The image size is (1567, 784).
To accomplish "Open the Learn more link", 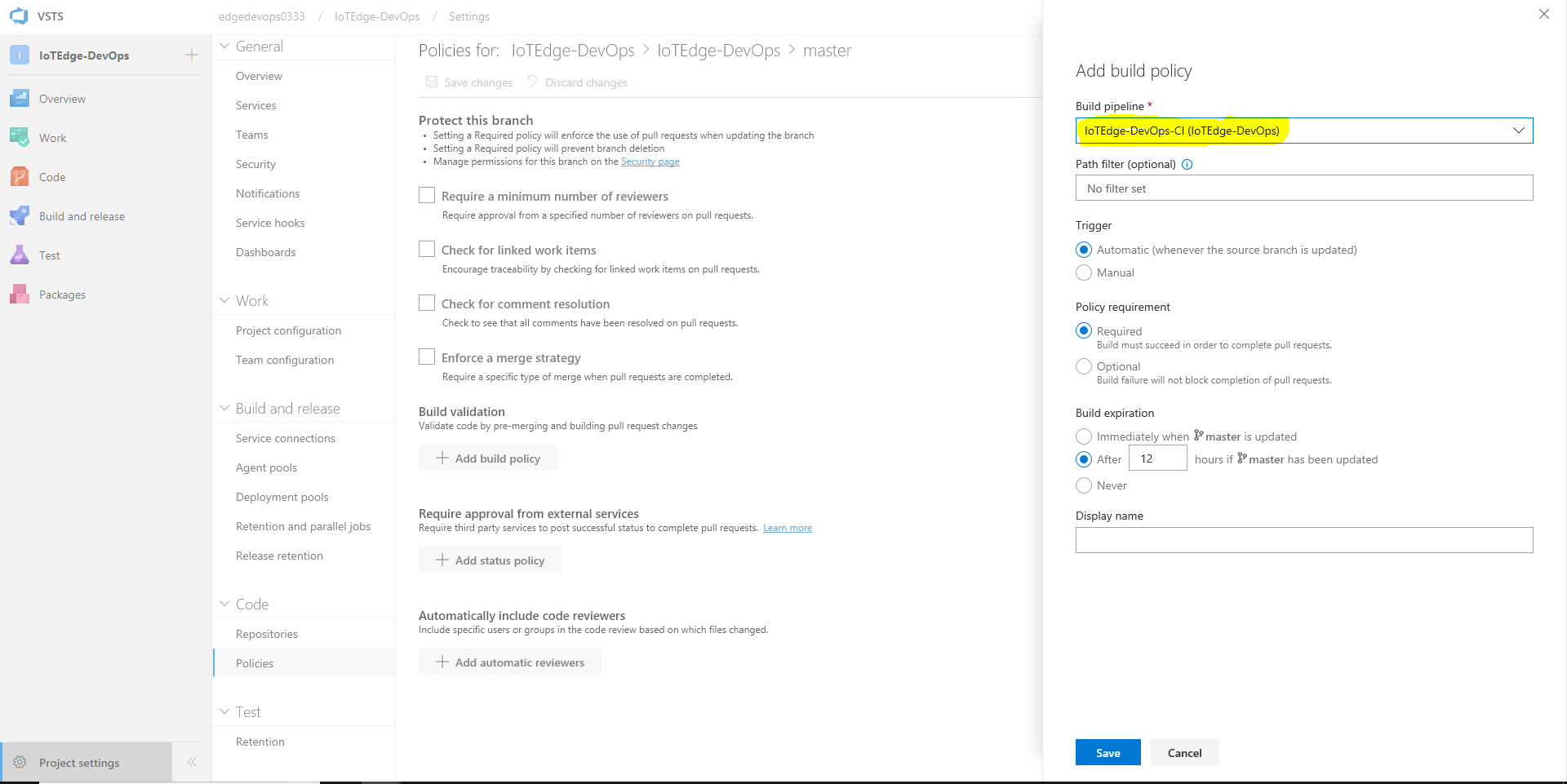I will (x=788, y=528).
